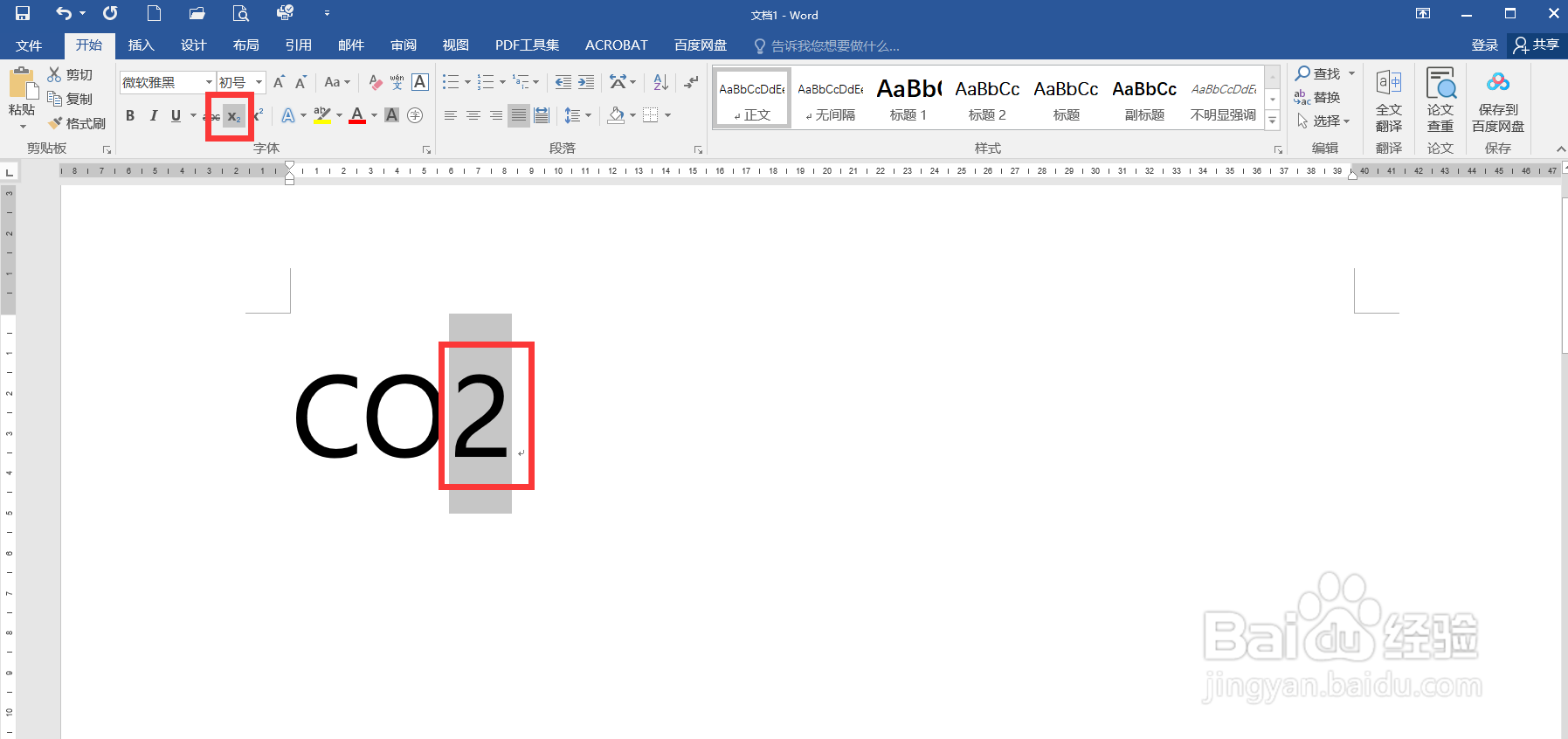The height and width of the screenshot is (739, 1568).
Task: Increase paragraph indent
Action: pos(586,82)
